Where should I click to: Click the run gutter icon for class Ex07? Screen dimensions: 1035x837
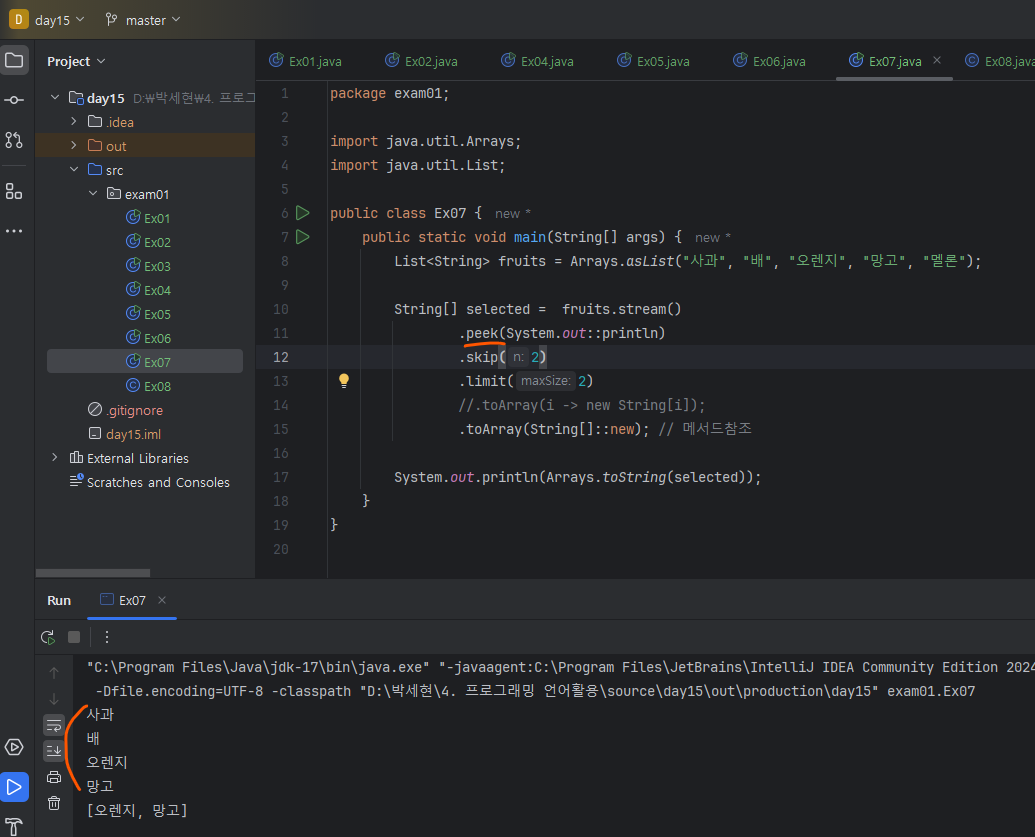[x=302, y=213]
